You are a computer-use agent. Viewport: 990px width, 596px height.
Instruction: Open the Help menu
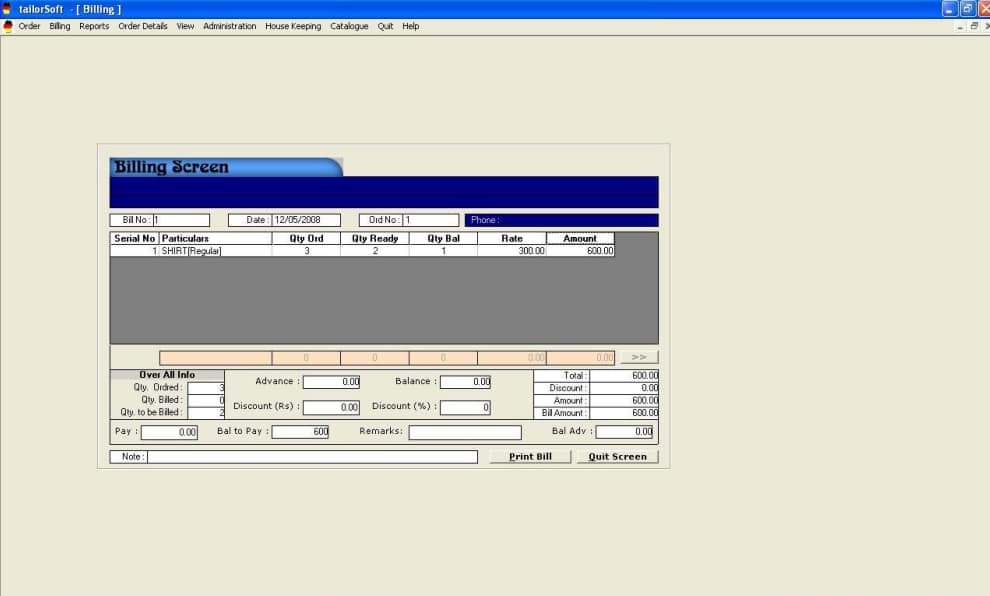[x=411, y=27]
